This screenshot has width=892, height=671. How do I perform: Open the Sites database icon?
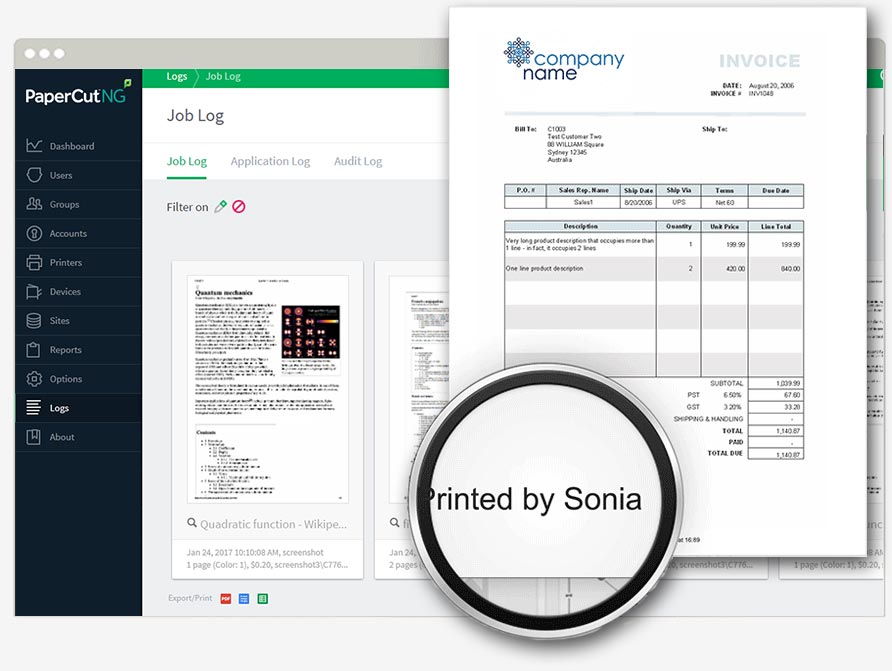(x=34, y=320)
